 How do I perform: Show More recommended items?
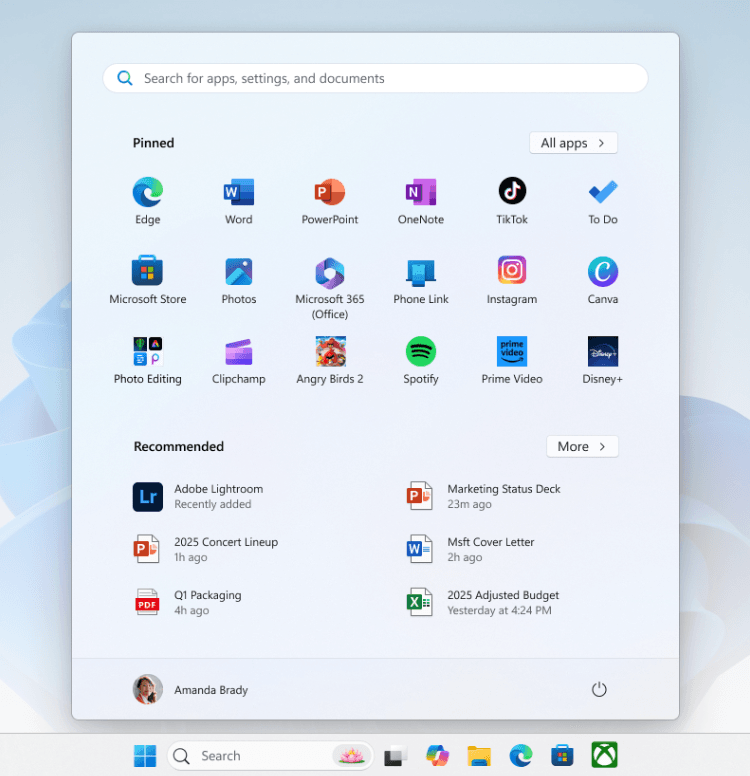pos(582,446)
